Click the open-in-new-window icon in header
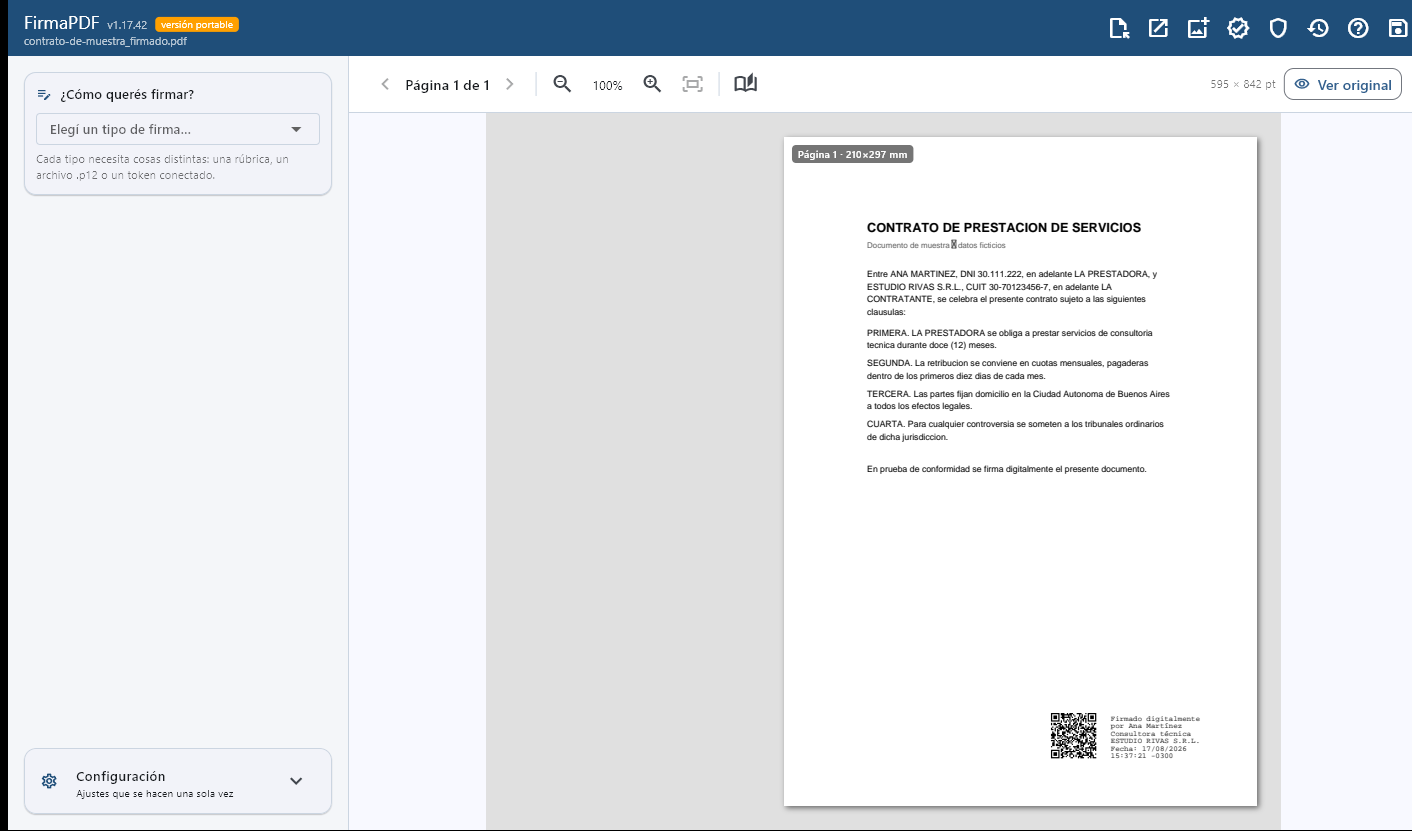The height and width of the screenshot is (831, 1412). [x=1158, y=28]
